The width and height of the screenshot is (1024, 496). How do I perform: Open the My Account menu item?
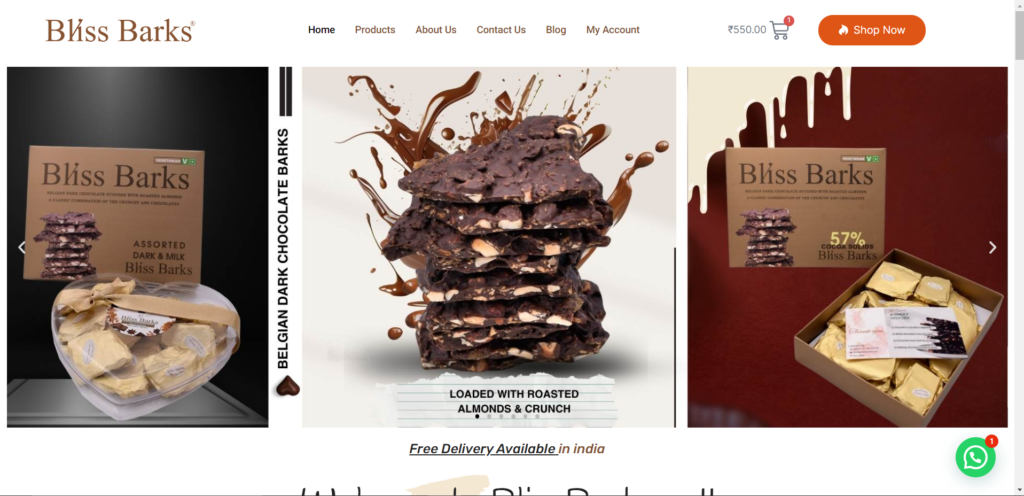pyautogui.click(x=613, y=30)
